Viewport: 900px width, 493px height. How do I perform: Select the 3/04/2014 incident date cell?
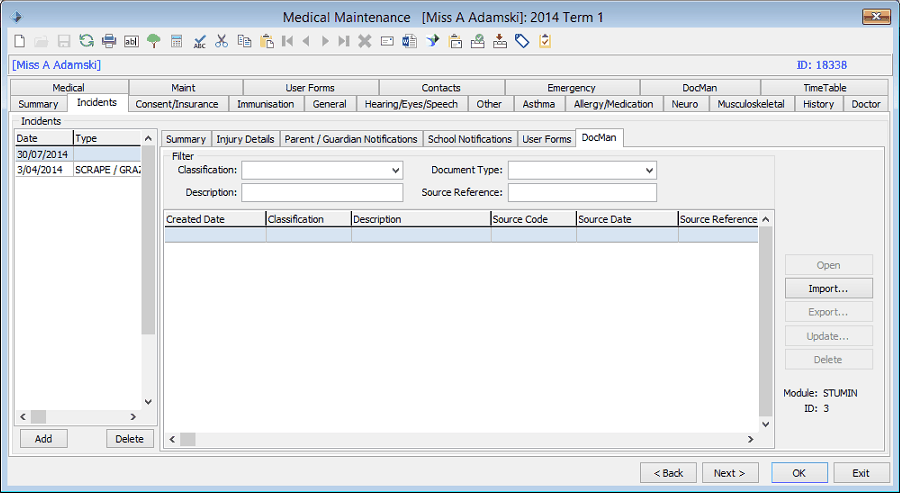(x=44, y=170)
